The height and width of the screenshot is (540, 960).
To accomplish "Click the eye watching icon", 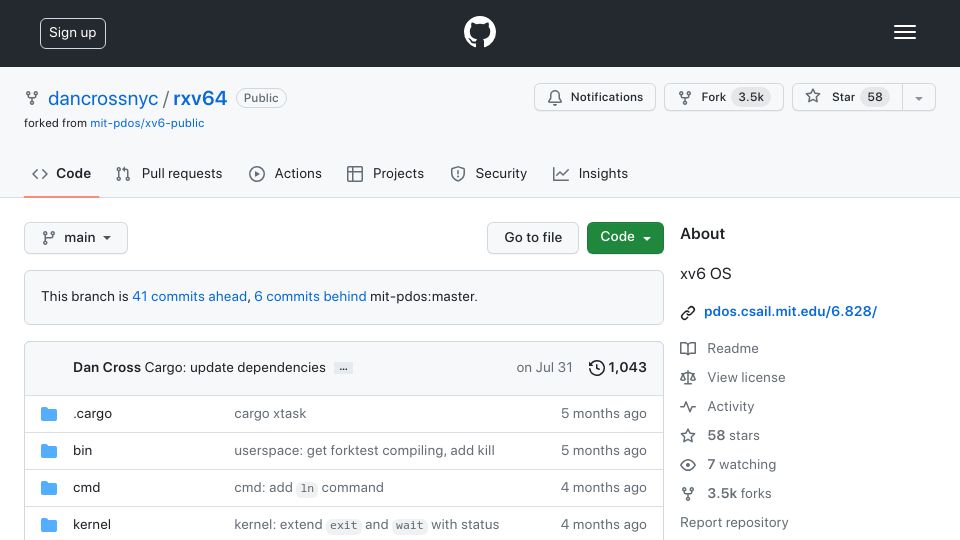I will 688,465.
